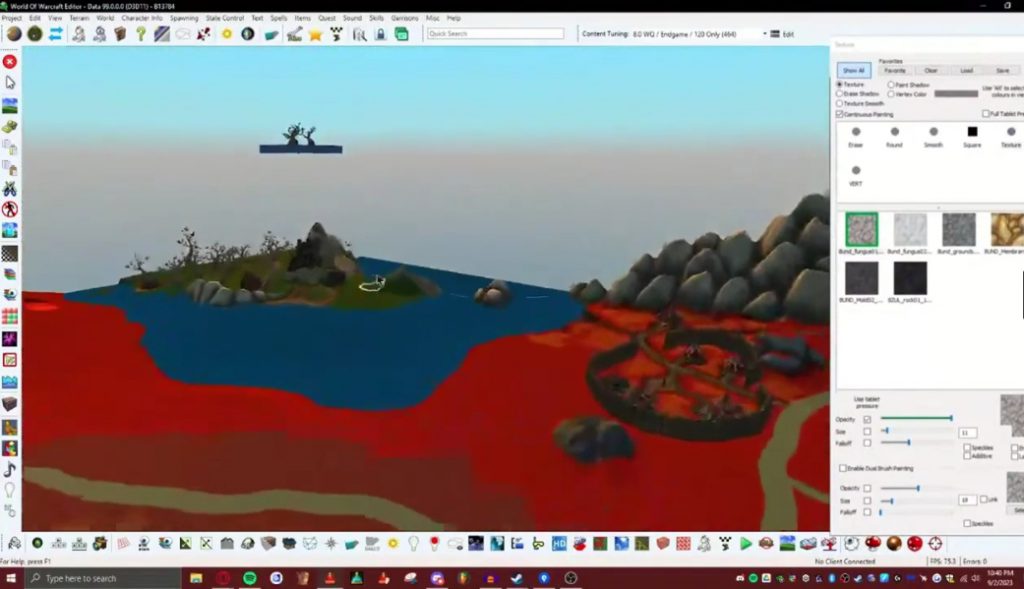Screen dimensions: 1024x589
Task: Select the green-bordered fungal texture thumbnail
Action: [x=861, y=229]
